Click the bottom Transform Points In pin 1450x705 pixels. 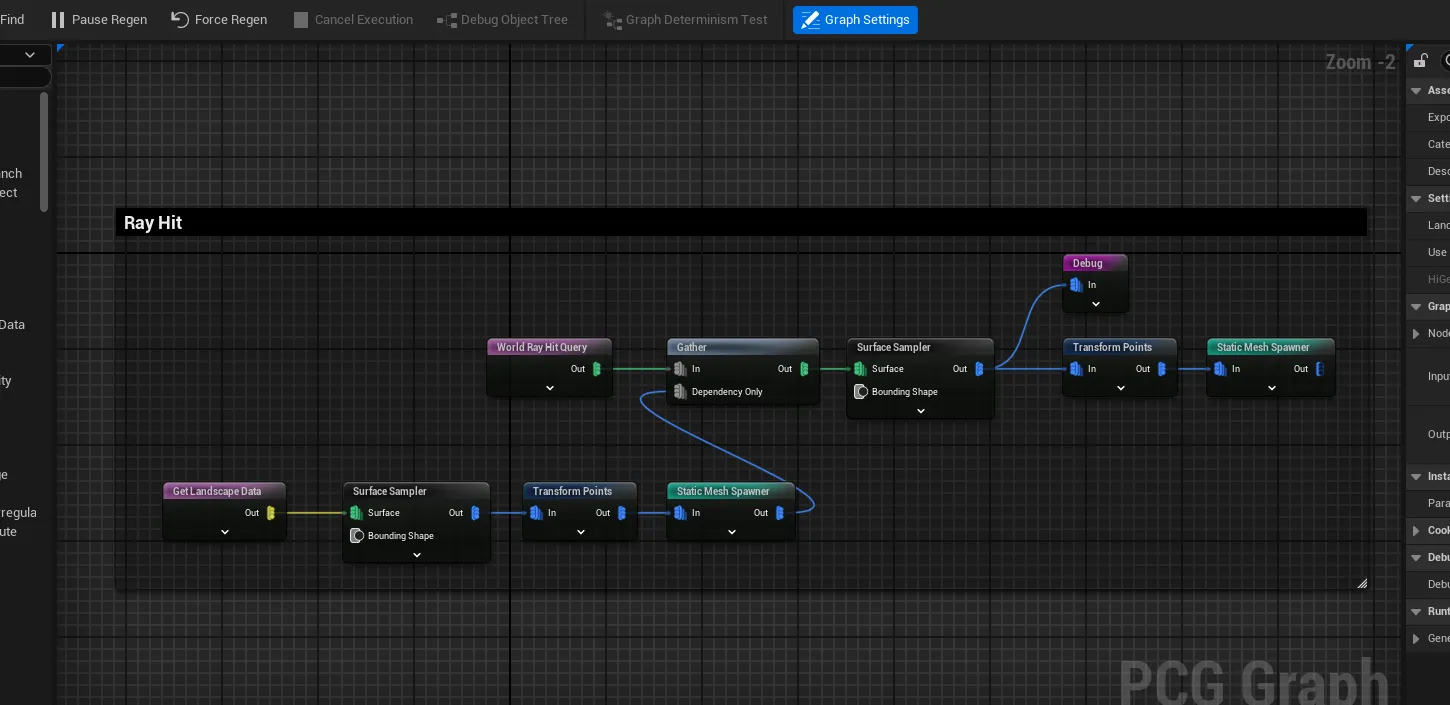pyautogui.click(x=536, y=513)
